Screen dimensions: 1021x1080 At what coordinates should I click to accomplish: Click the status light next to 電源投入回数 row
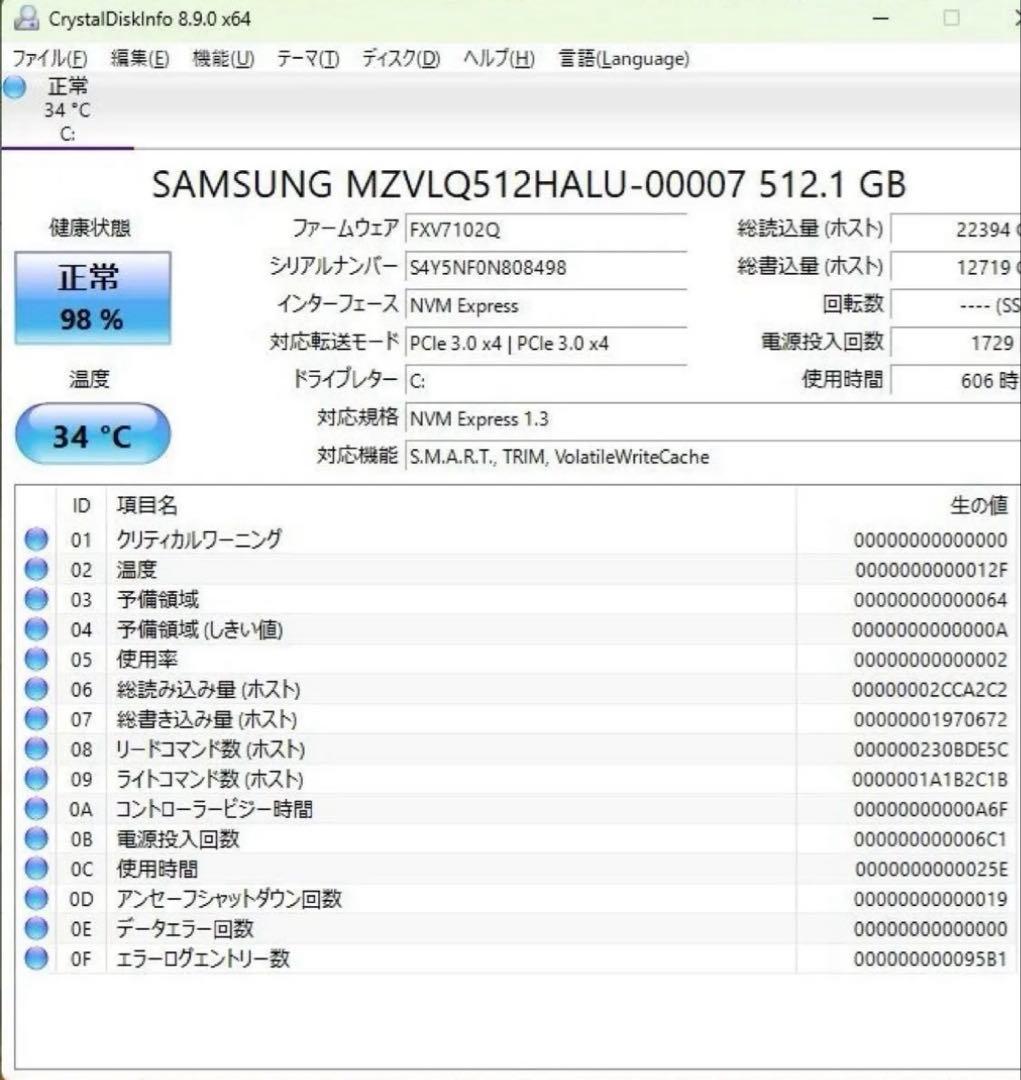click(x=35, y=839)
